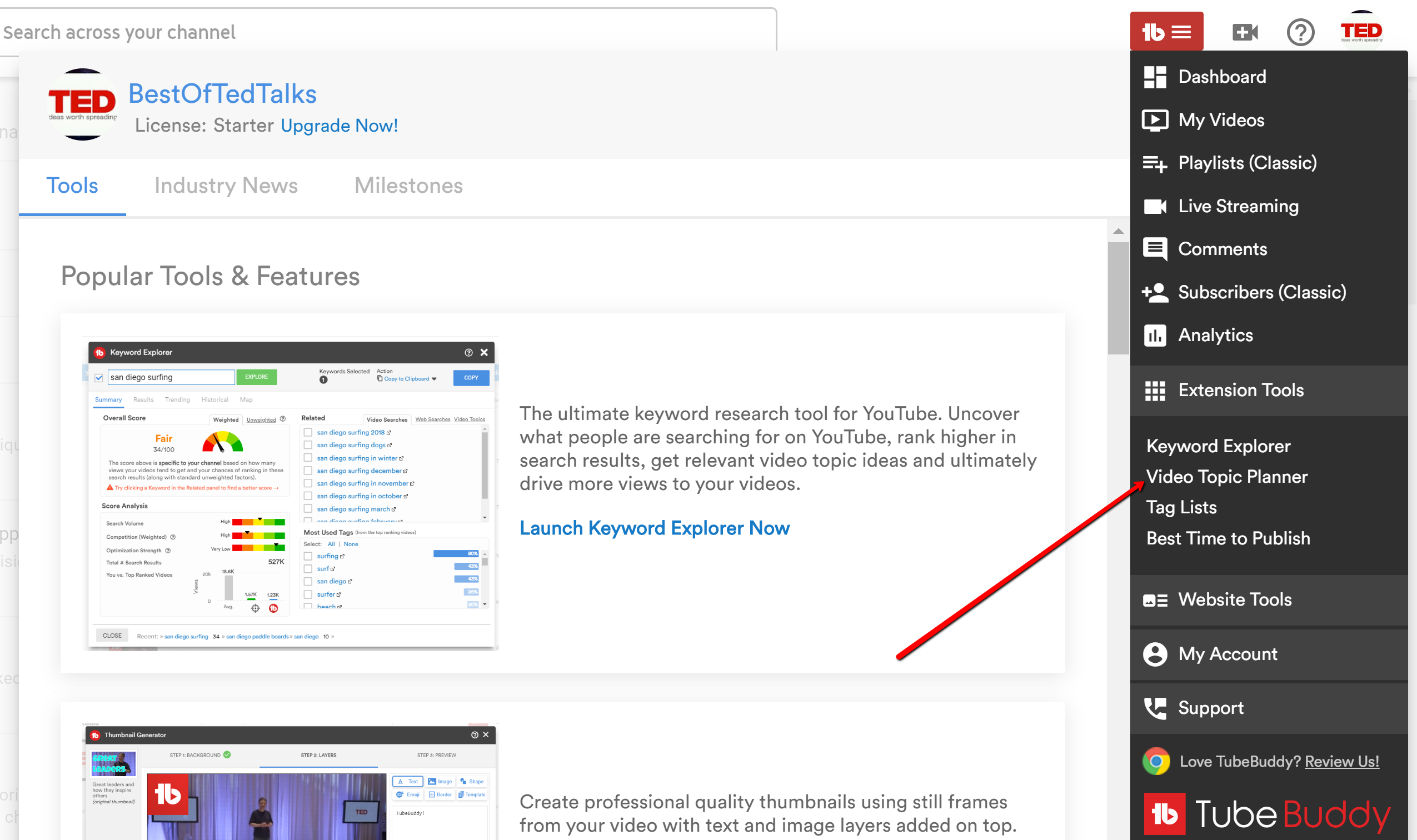Switch to the Industry News tab

pyautogui.click(x=226, y=186)
